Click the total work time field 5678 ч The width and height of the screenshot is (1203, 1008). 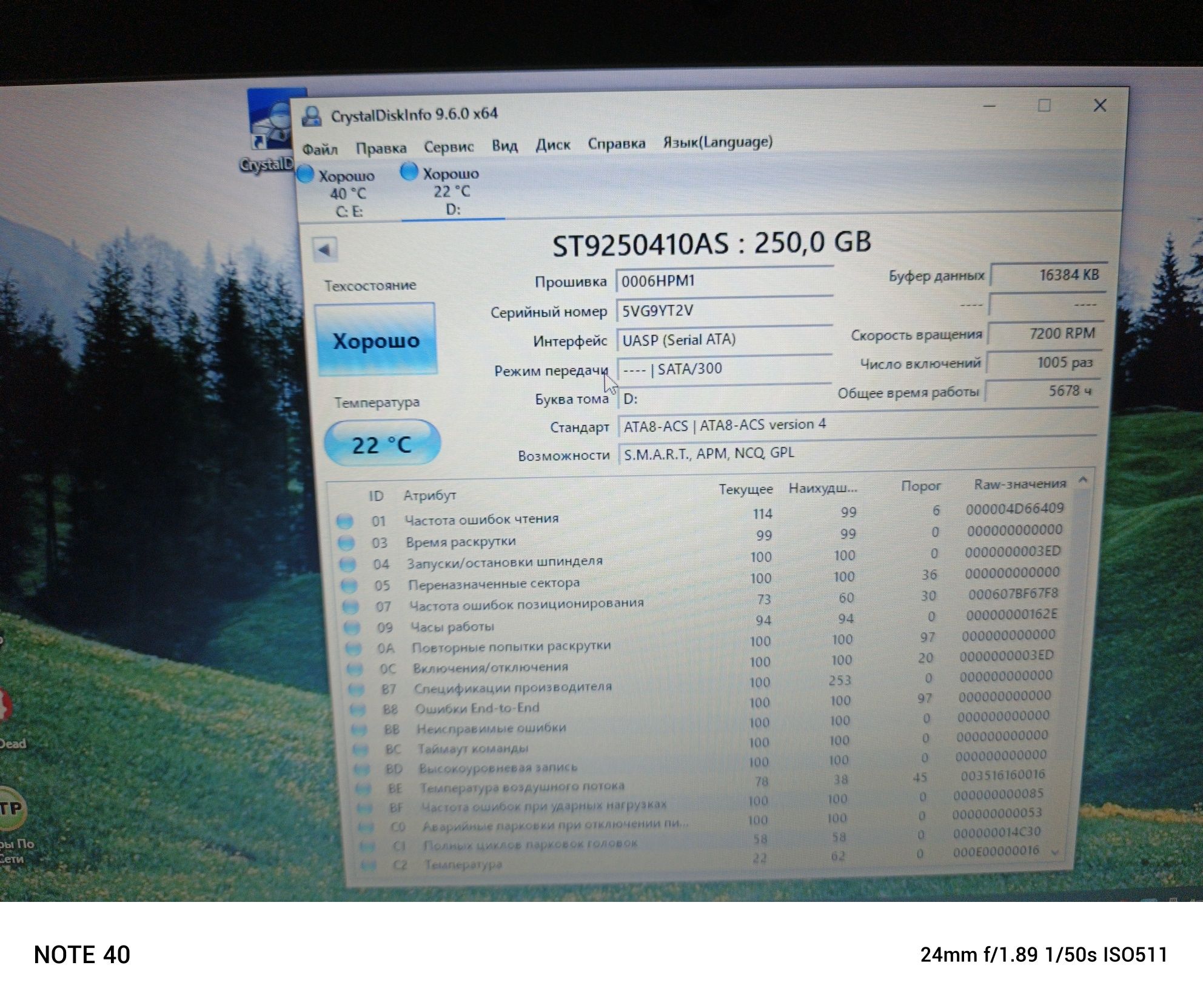[1041, 391]
